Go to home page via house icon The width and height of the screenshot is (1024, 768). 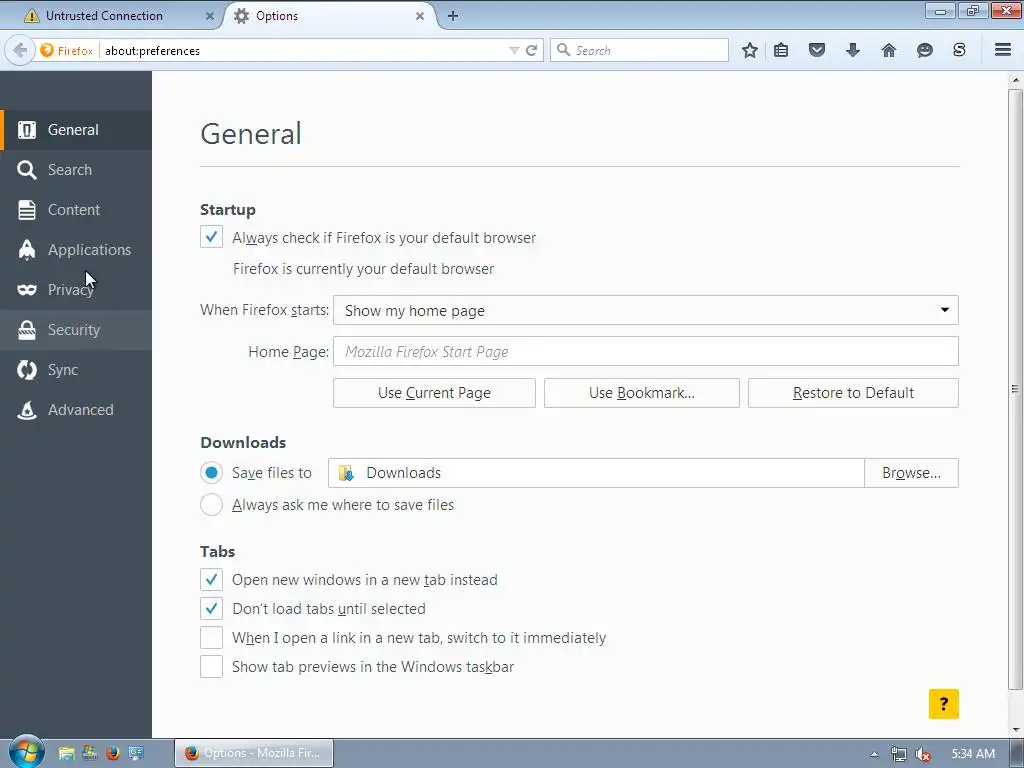[889, 50]
